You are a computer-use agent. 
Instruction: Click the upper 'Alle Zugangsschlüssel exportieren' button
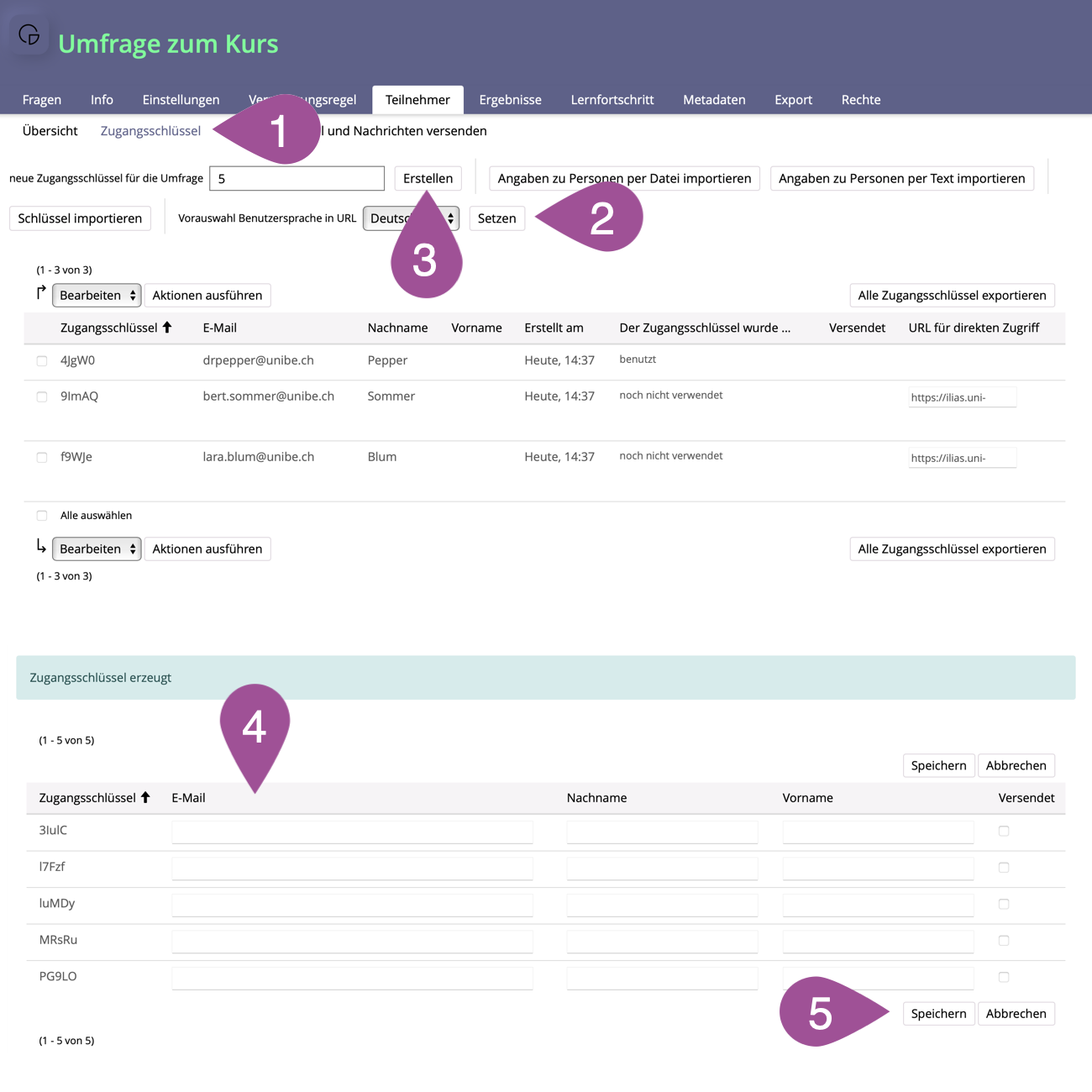coord(952,296)
